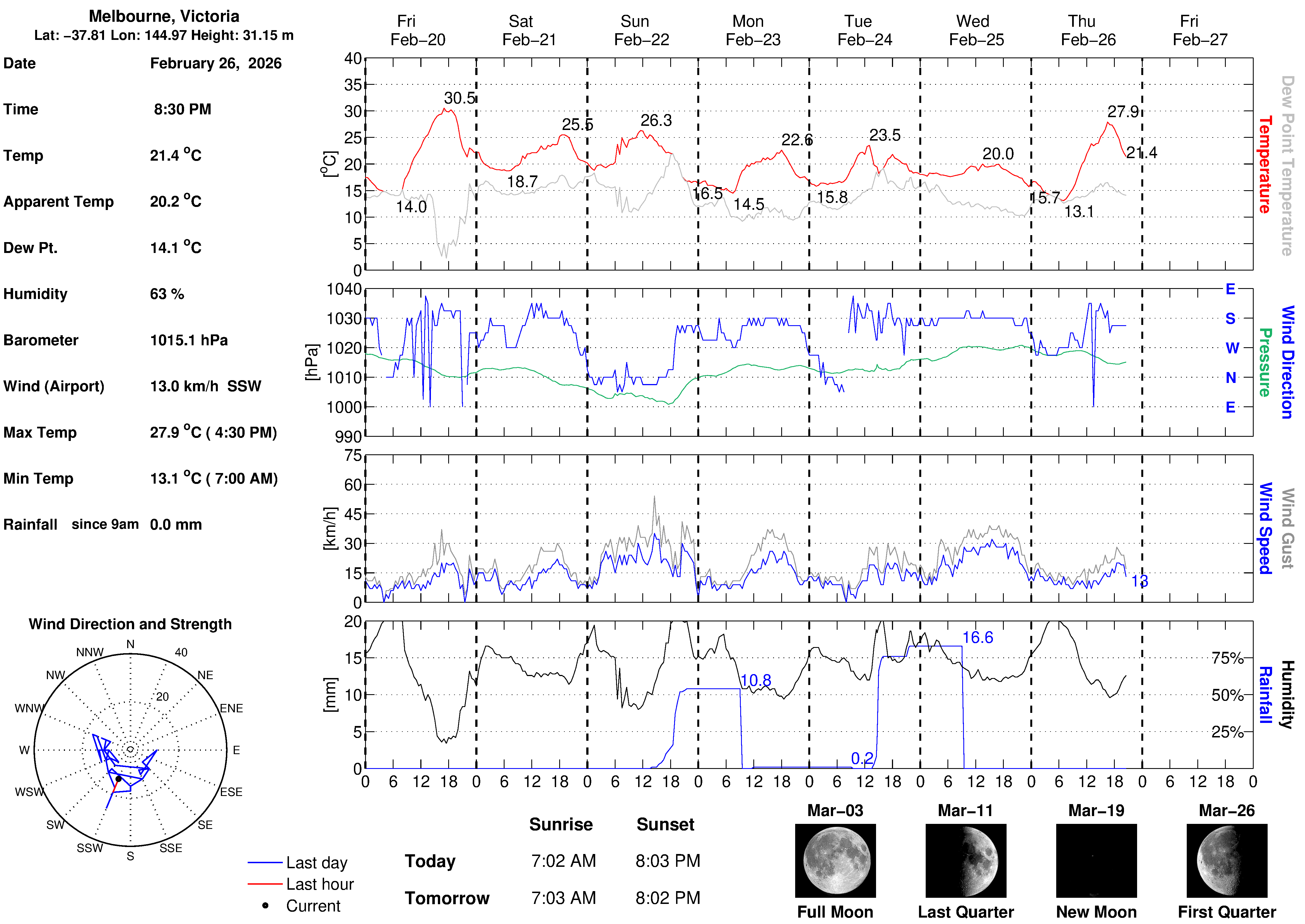
Task: Click the red Temperature axis label
Action: tap(1264, 165)
